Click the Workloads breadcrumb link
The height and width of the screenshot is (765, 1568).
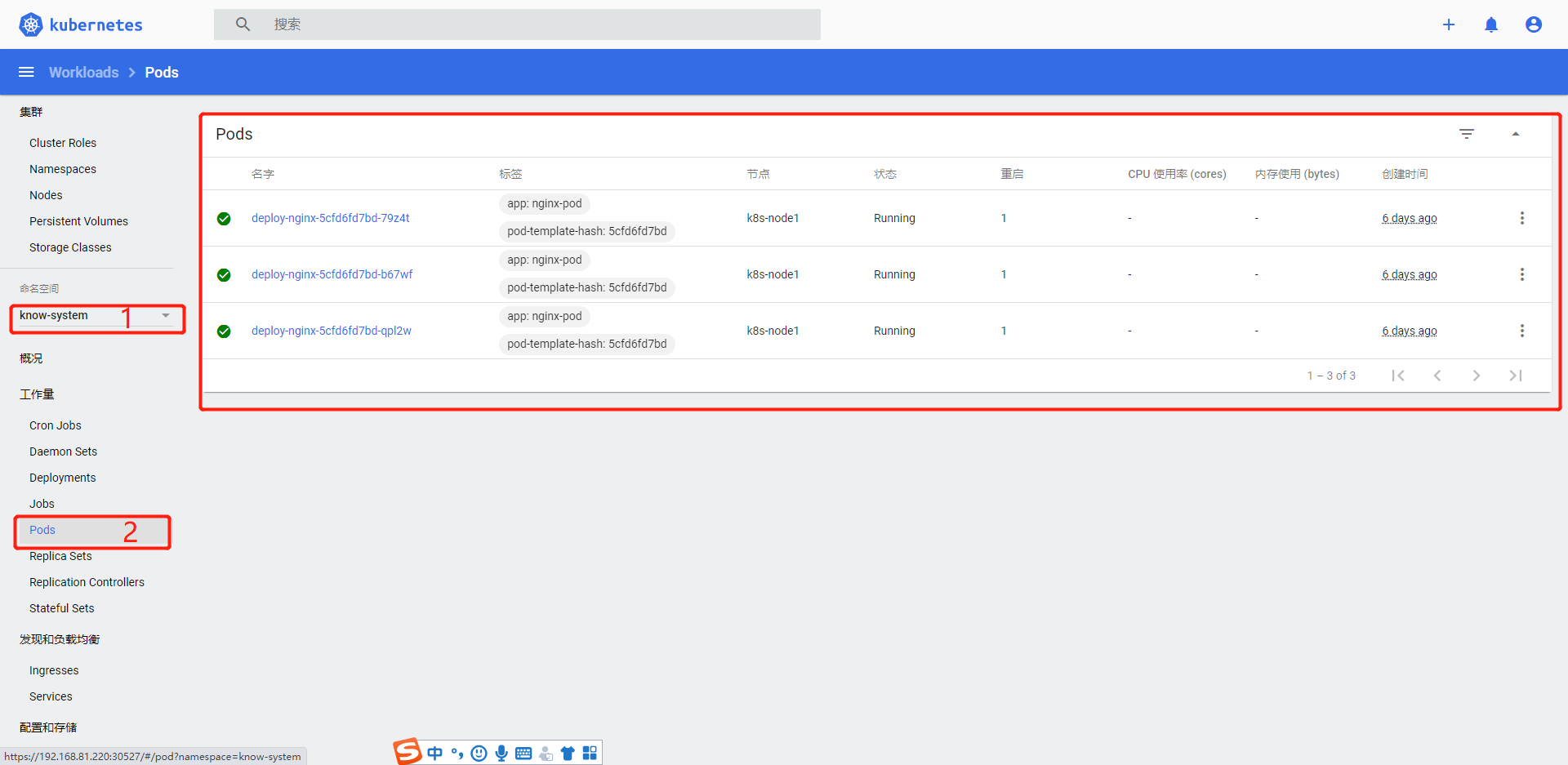pos(83,72)
